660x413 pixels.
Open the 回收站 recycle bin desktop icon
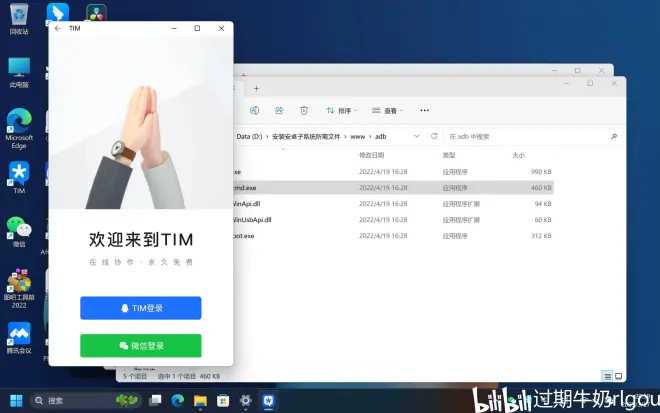[x=19, y=19]
